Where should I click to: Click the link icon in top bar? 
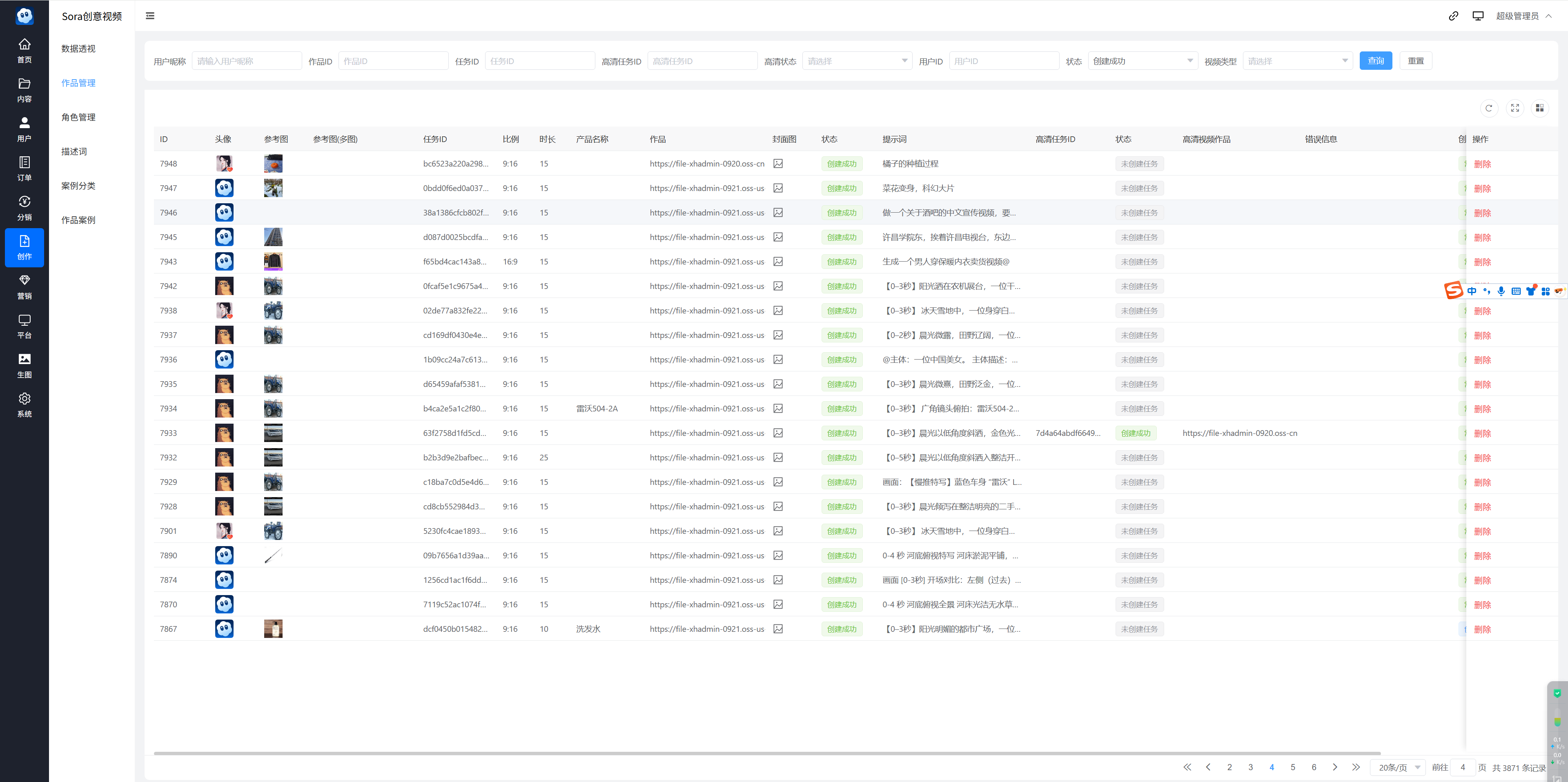pos(1453,16)
